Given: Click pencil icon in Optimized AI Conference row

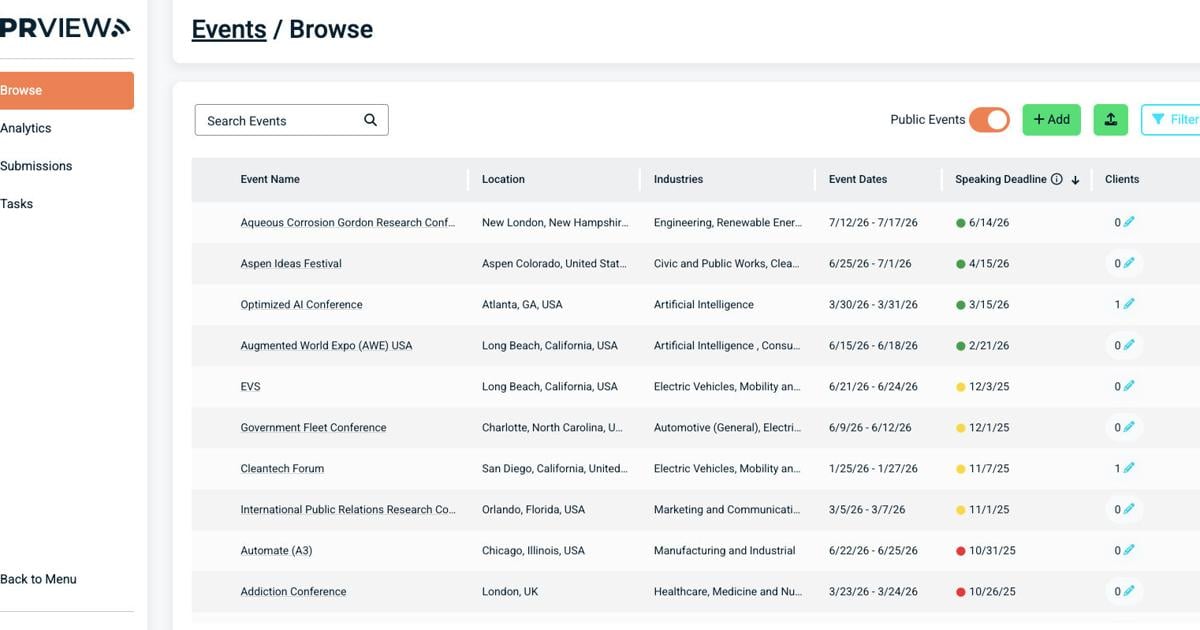Looking at the screenshot, I should coord(1129,304).
